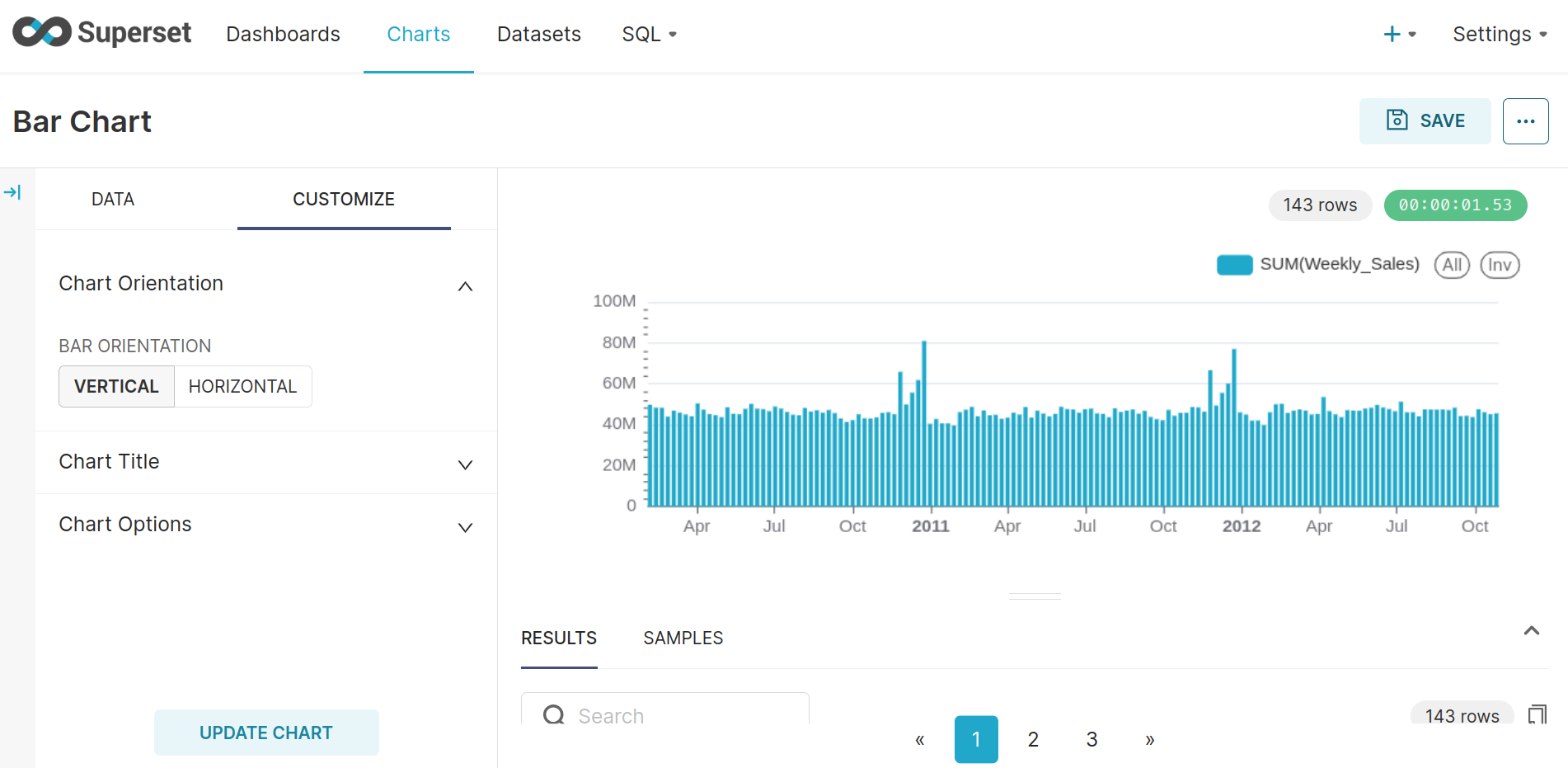Save the Bar Chart
The image size is (1568, 768).
coord(1425,121)
